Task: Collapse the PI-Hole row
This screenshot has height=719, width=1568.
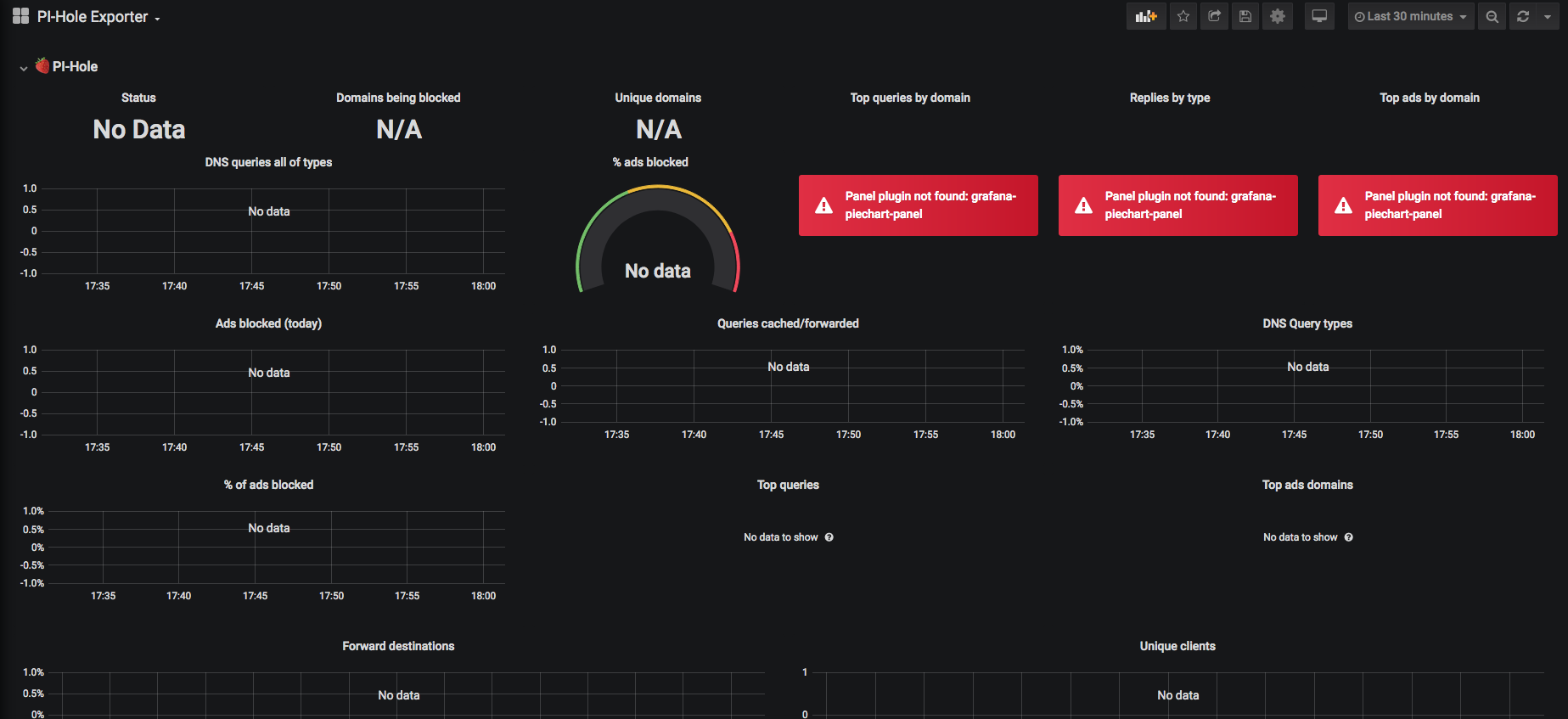Action: 24,68
